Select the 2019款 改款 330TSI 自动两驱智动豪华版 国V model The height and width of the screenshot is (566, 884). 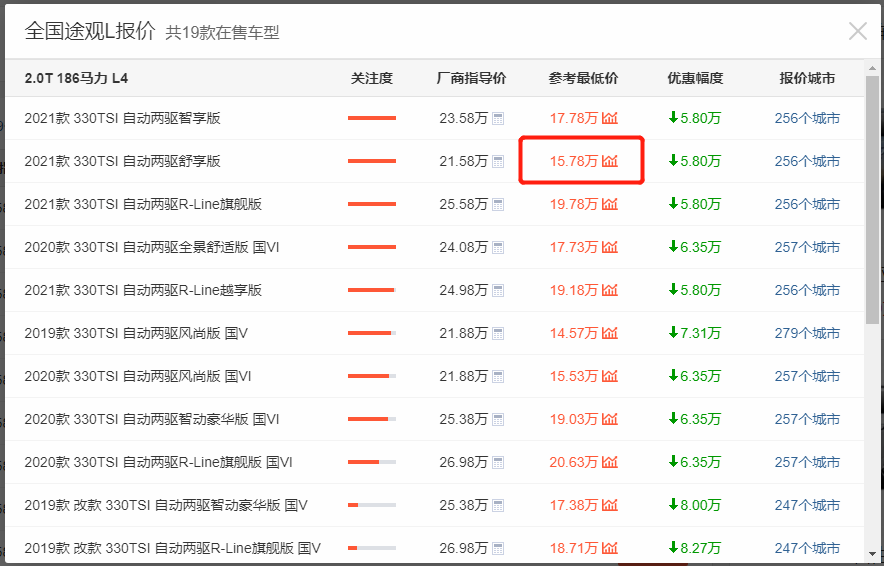[x=166, y=505]
